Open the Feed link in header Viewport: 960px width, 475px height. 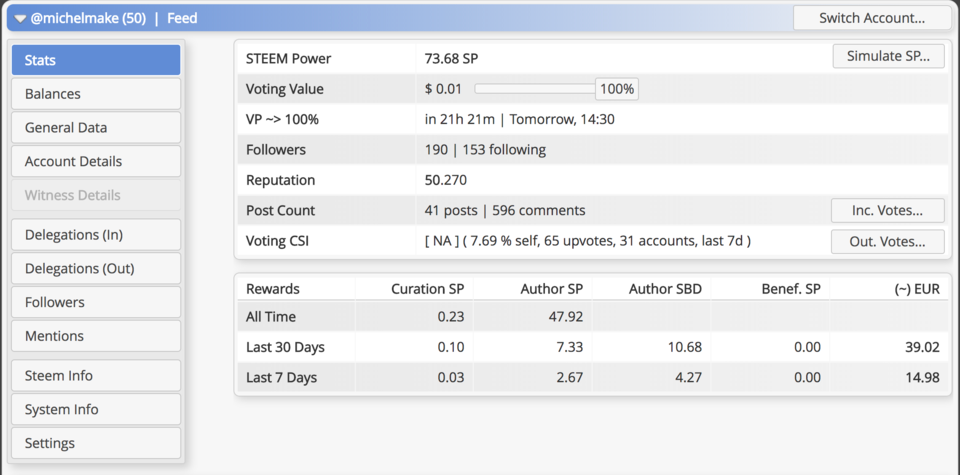click(182, 18)
